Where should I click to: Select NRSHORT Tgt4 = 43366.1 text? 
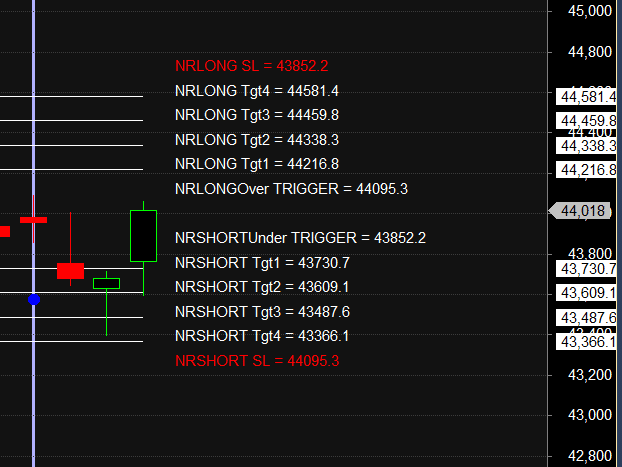pos(262,336)
